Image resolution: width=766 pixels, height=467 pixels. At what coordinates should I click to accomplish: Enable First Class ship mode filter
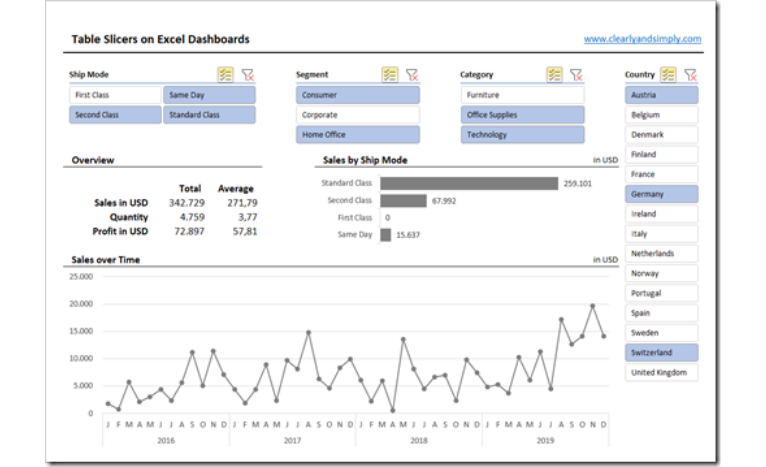[x=115, y=95]
